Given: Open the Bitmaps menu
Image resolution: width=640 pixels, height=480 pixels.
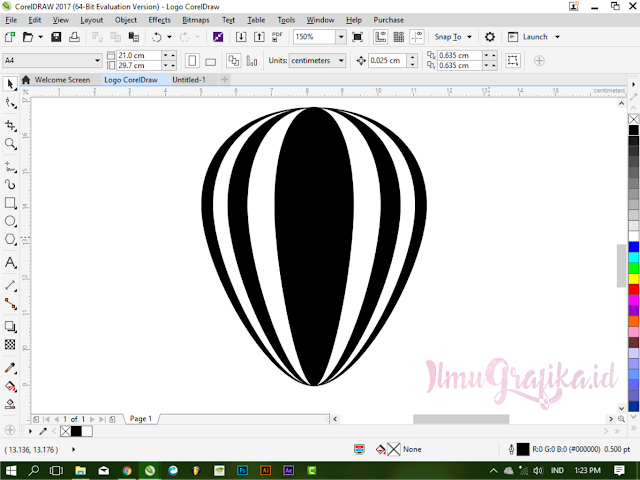Looking at the screenshot, I should (196, 20).
